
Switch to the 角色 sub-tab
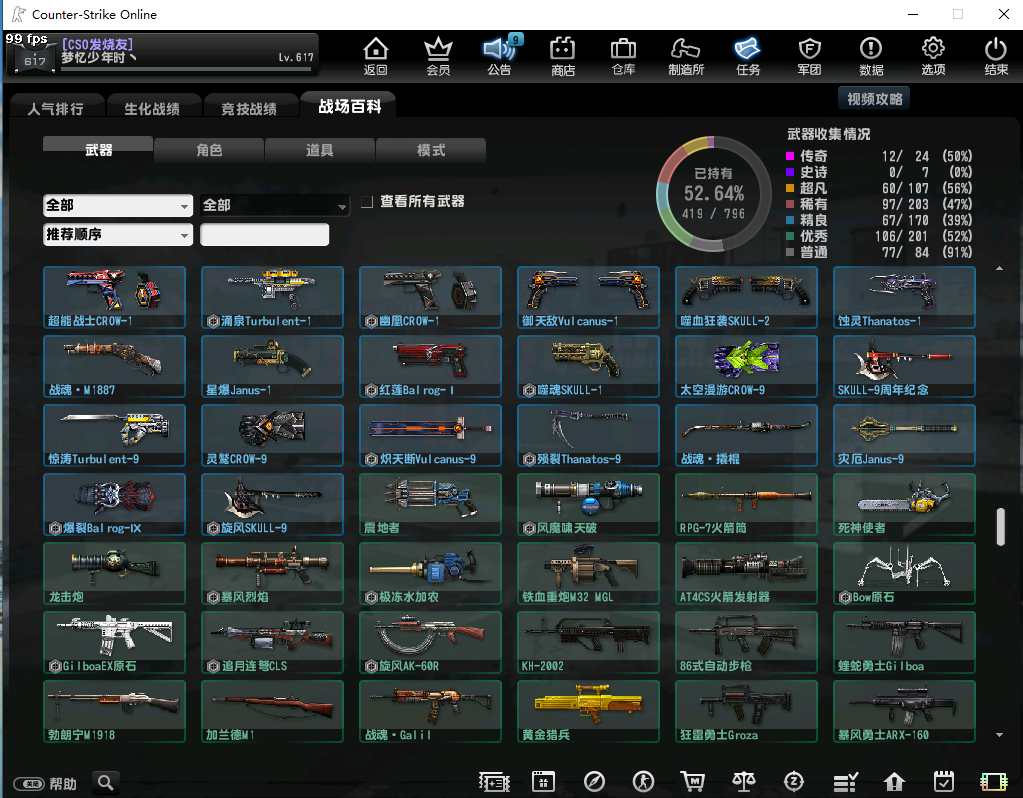209,150
